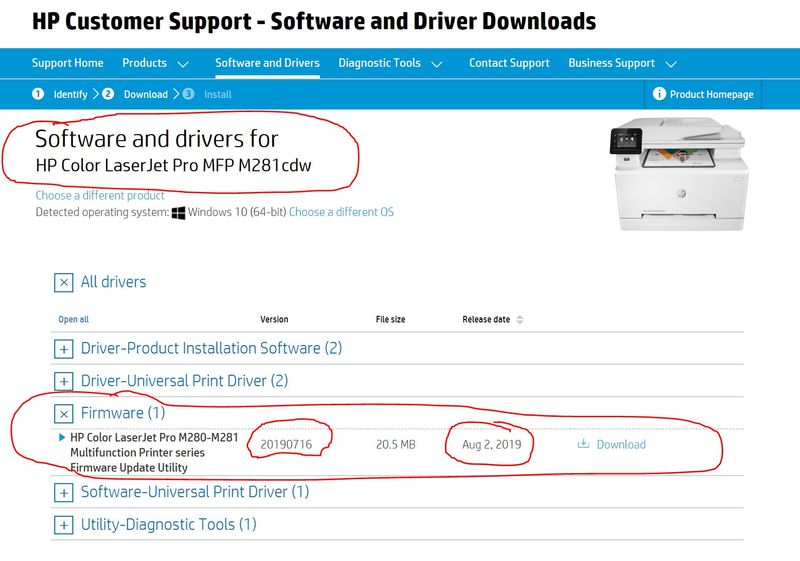The height and width of the screenshot is (561, 800).
Task: Click the step 2 Download circle icon
Action: 109,94
